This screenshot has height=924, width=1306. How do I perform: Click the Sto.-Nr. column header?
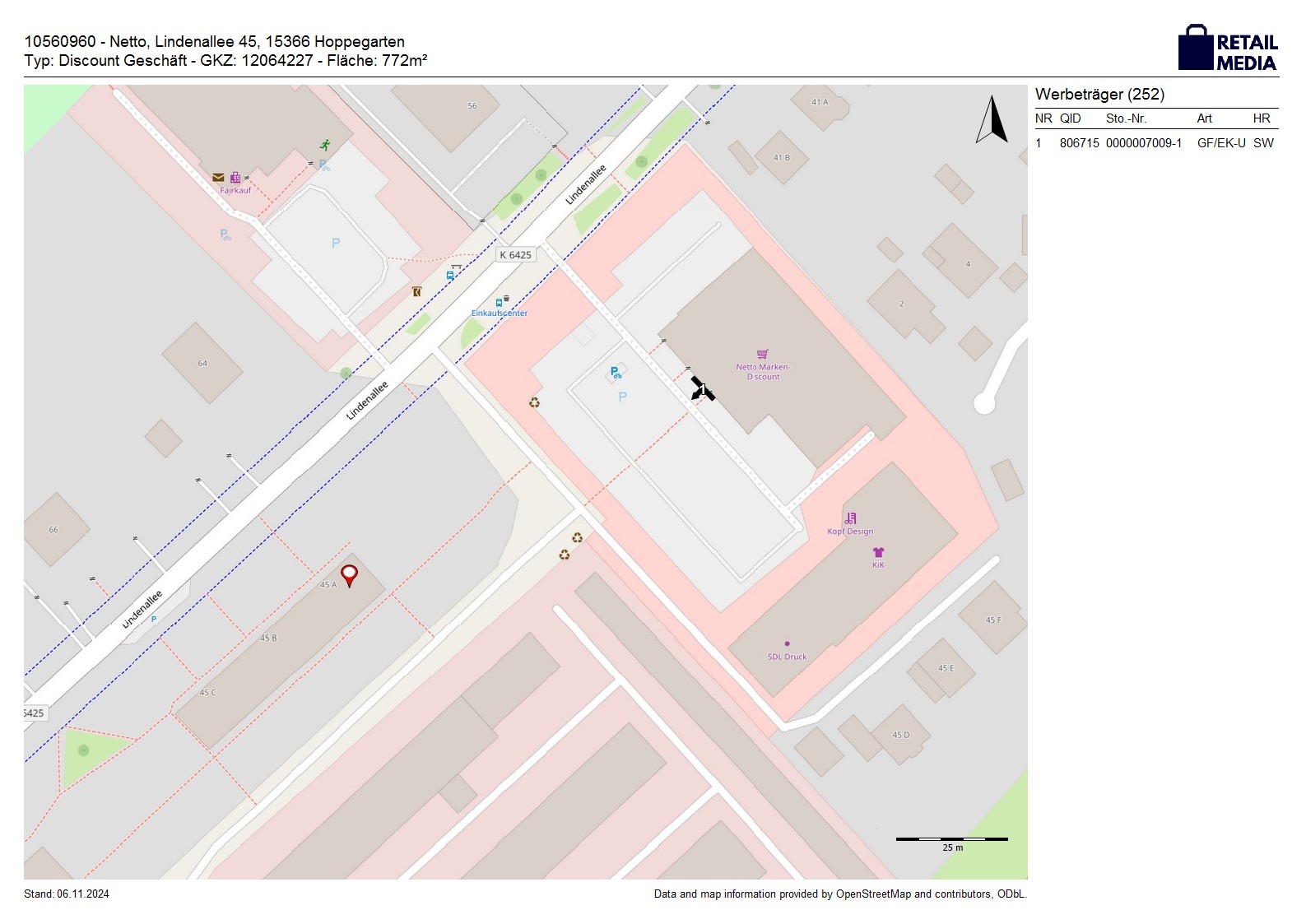(x=1126, y=118)
